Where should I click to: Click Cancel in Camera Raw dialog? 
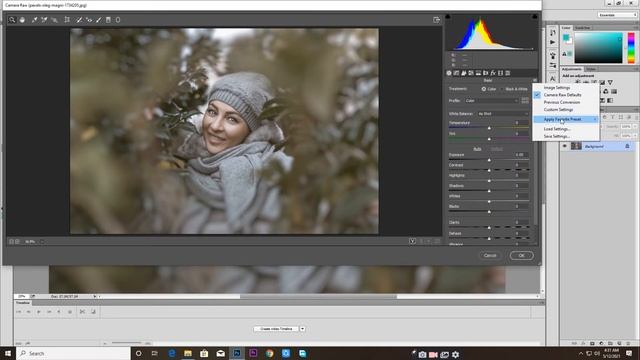490,256
